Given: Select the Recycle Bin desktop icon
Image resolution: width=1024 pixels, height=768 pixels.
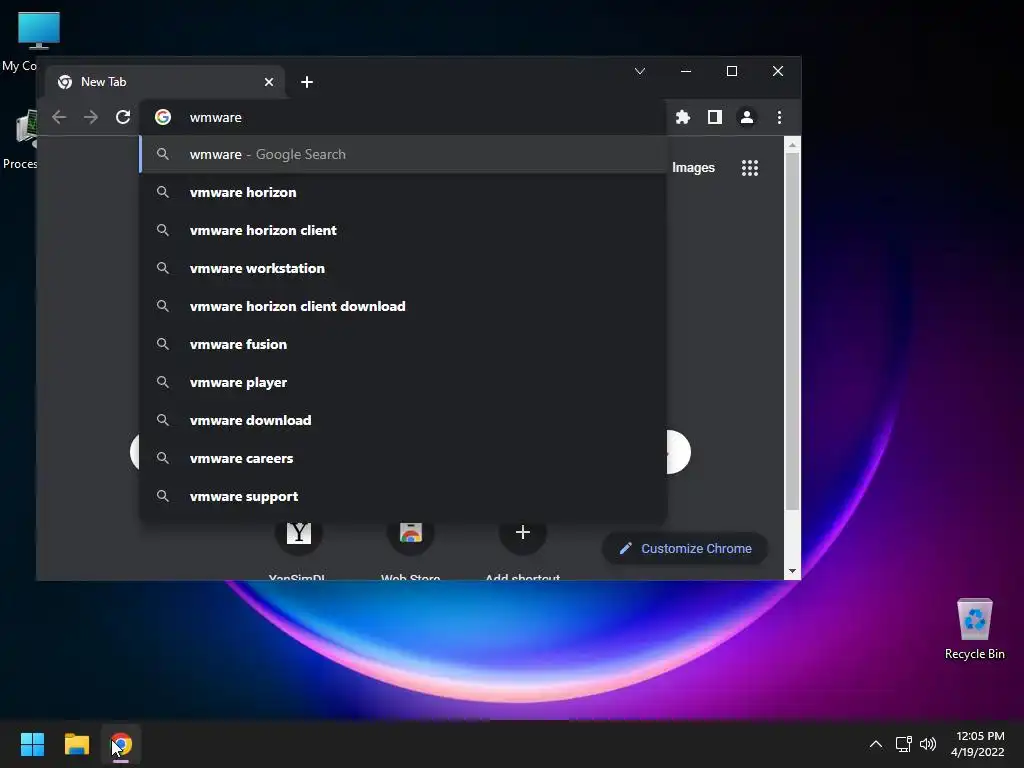Looking at the screenshot, I should coord(974,628).
